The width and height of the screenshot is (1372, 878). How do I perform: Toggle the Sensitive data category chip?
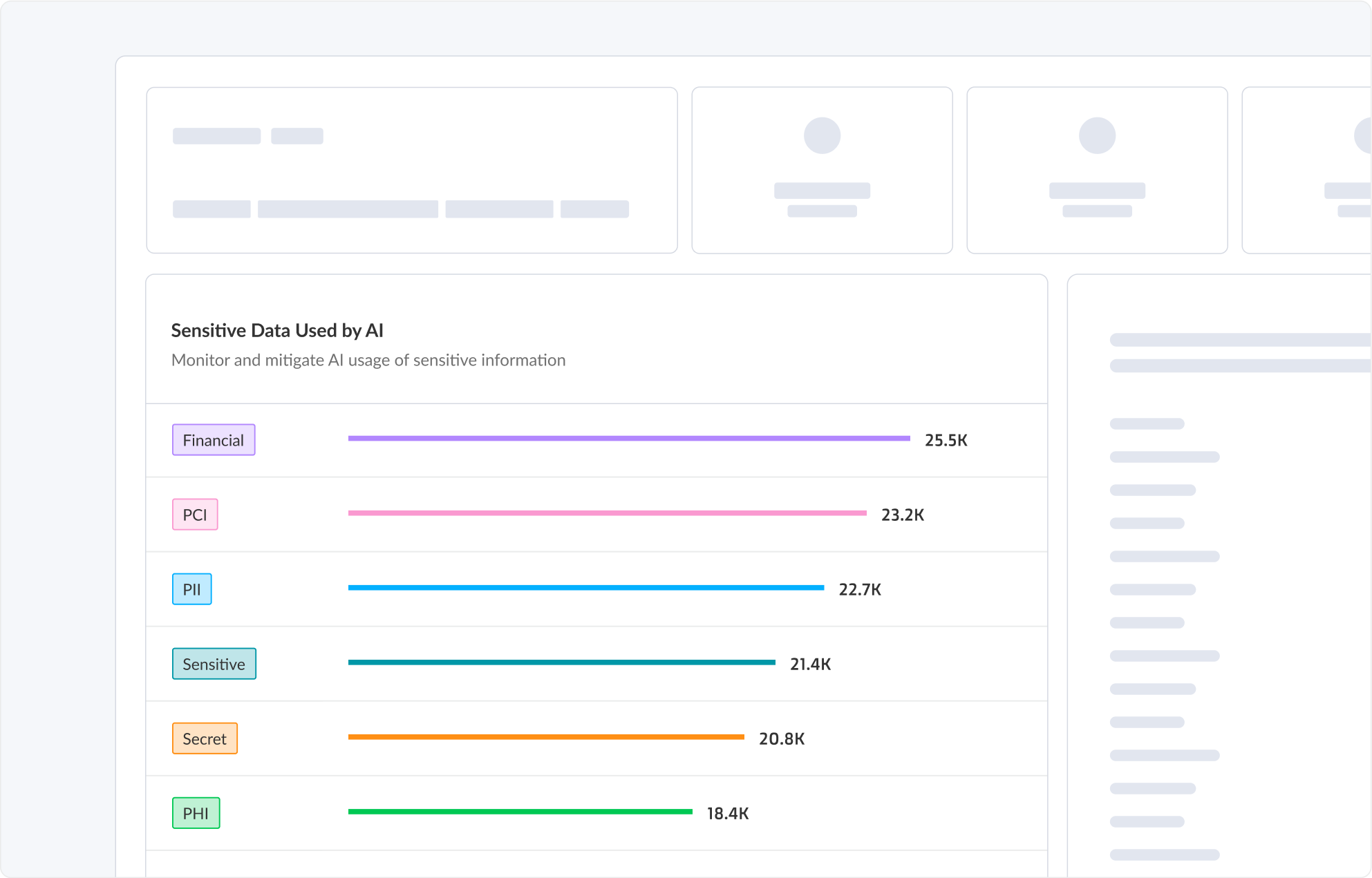(214, 664)
